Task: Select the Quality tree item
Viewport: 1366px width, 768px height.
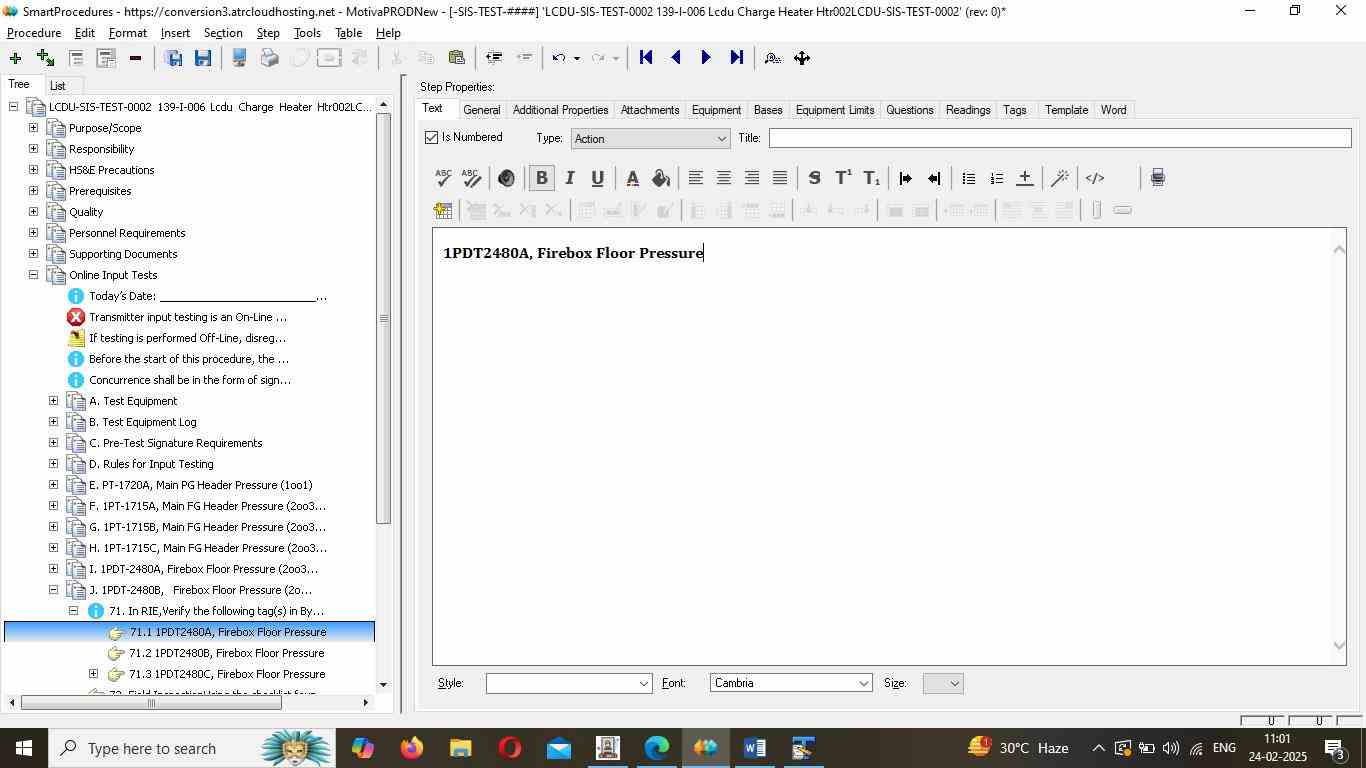Action: click(86, 212)
